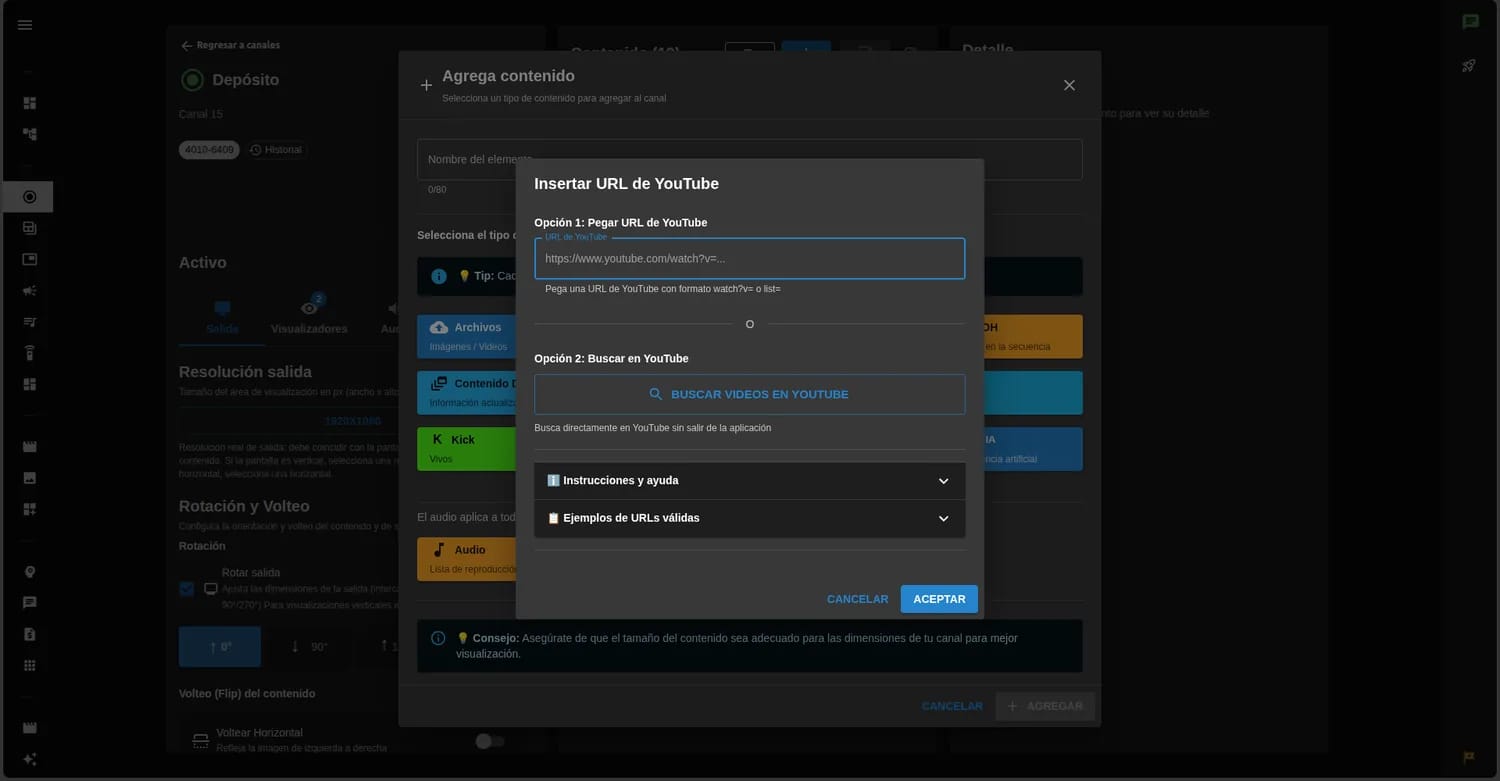Choose the Archivos content type card

pos(467,337)
